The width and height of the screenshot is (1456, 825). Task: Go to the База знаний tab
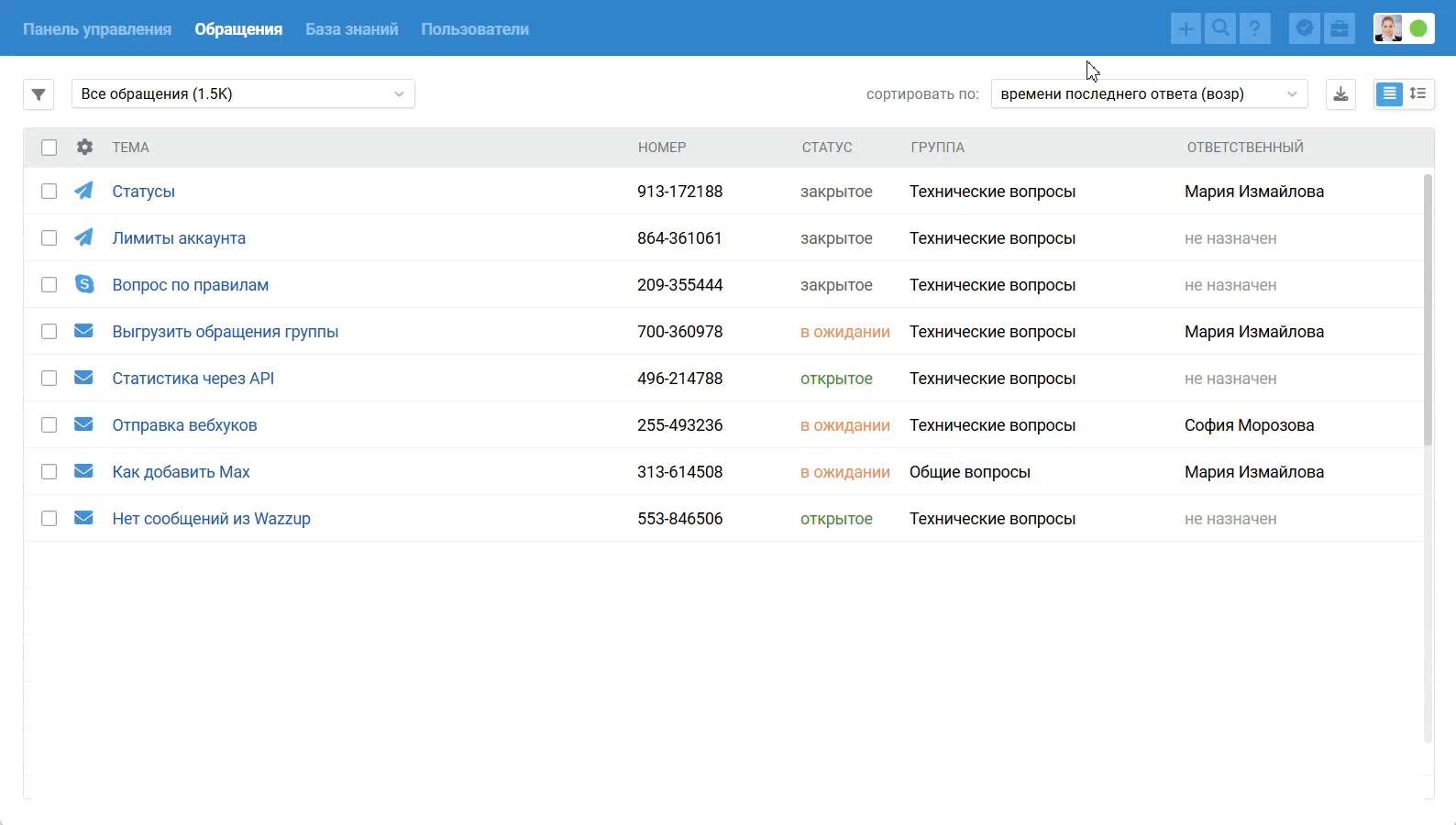click(351, 29)
